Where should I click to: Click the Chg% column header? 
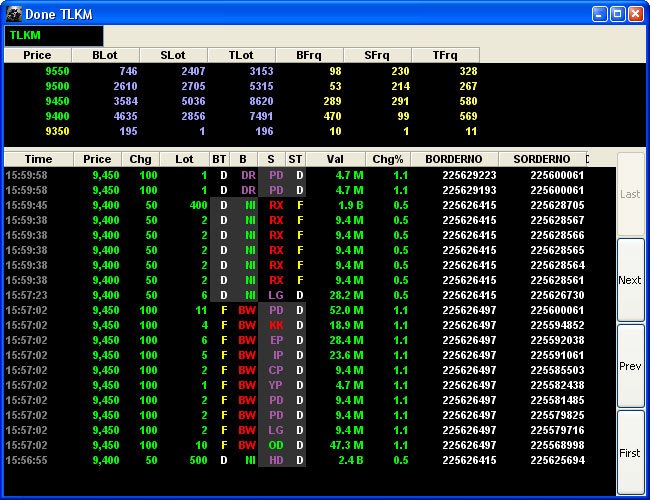pos(388,159)
